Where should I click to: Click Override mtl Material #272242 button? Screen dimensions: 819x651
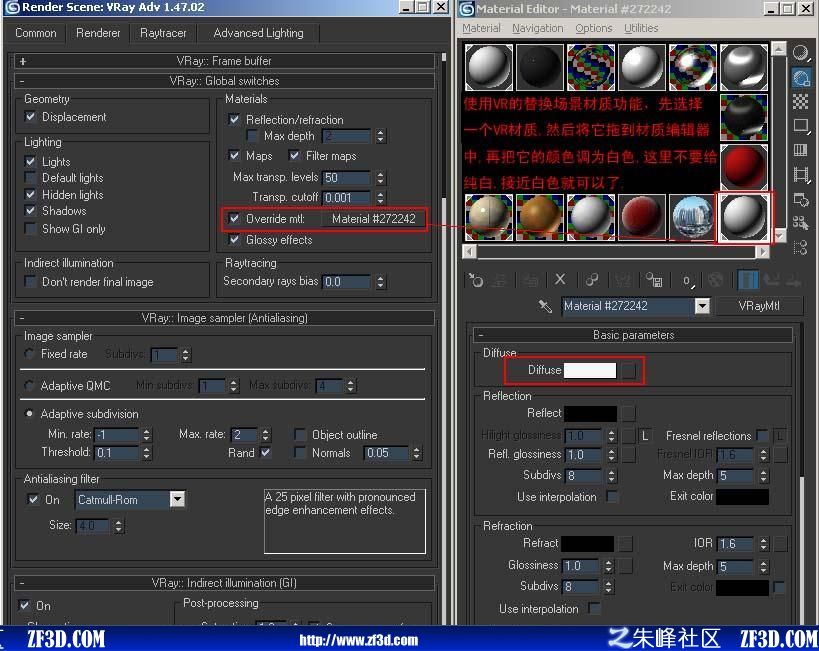point(373,218)
